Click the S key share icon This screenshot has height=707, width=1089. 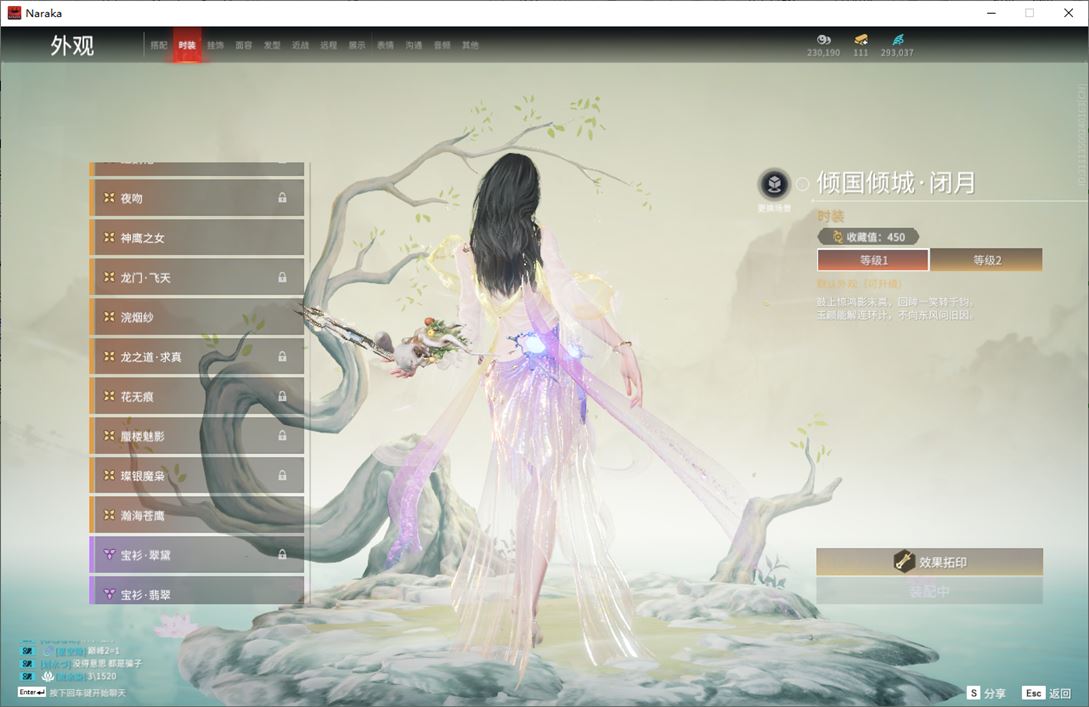click(974, 693)
